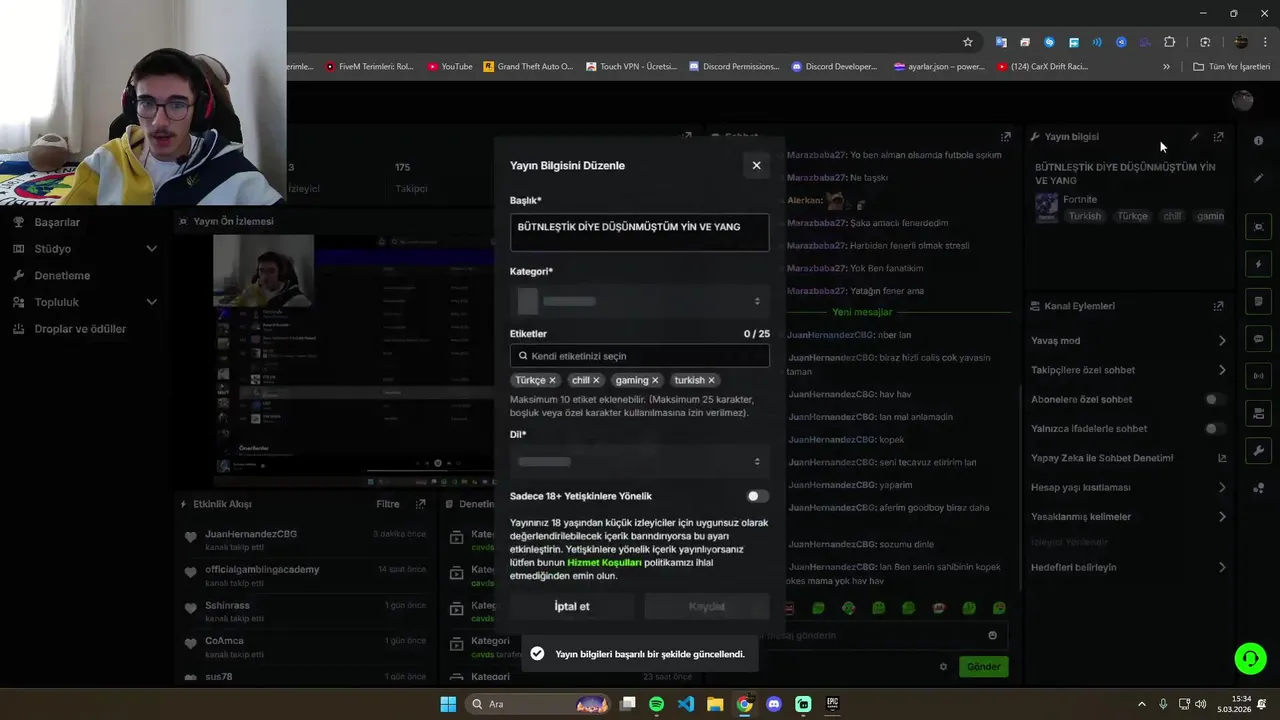Open the Hizmet Koşulları link
Image resolution: width=1280 pixels, height=720 pixels.
(x=604, y=563)
